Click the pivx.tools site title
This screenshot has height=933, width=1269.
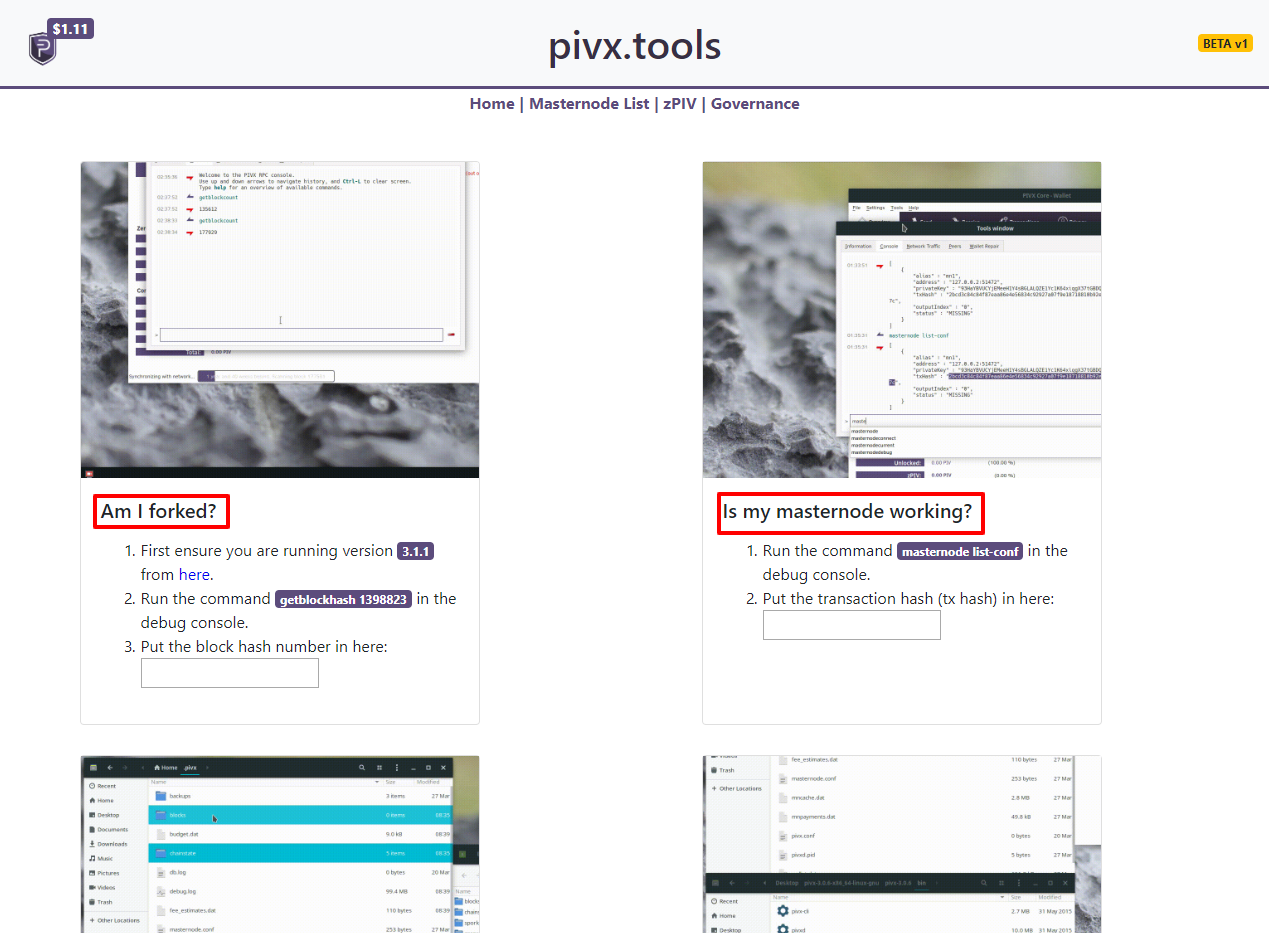[634, 46]
